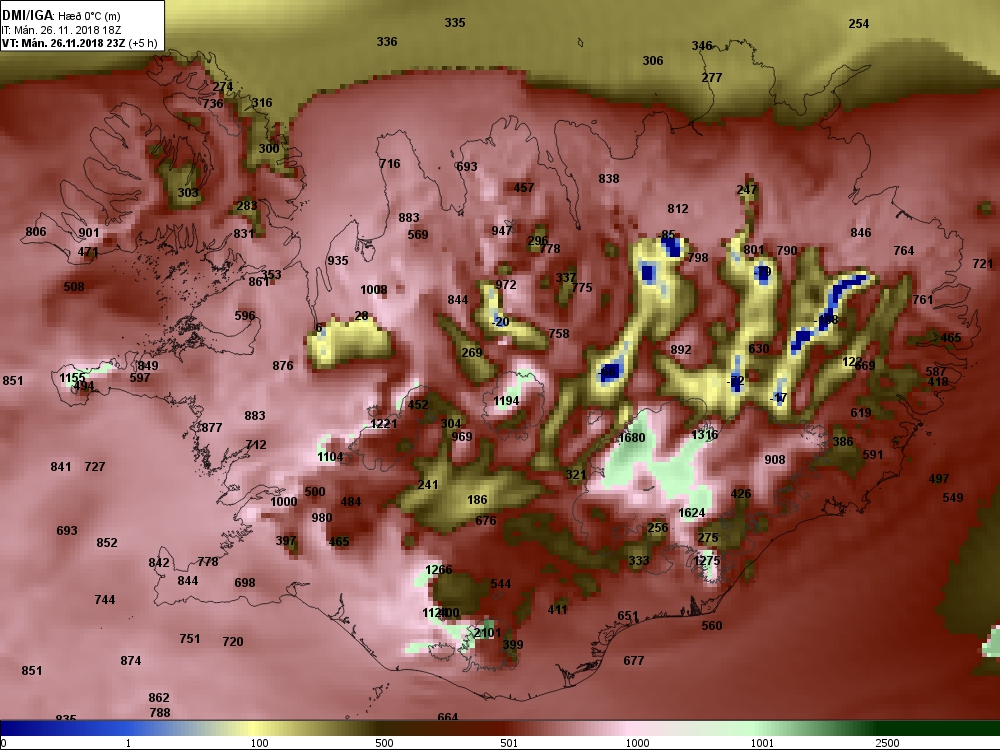Click the 764 map value
Image resolution: width=1000 pixels, height=750 pixels.
click(x=904, y=251)
